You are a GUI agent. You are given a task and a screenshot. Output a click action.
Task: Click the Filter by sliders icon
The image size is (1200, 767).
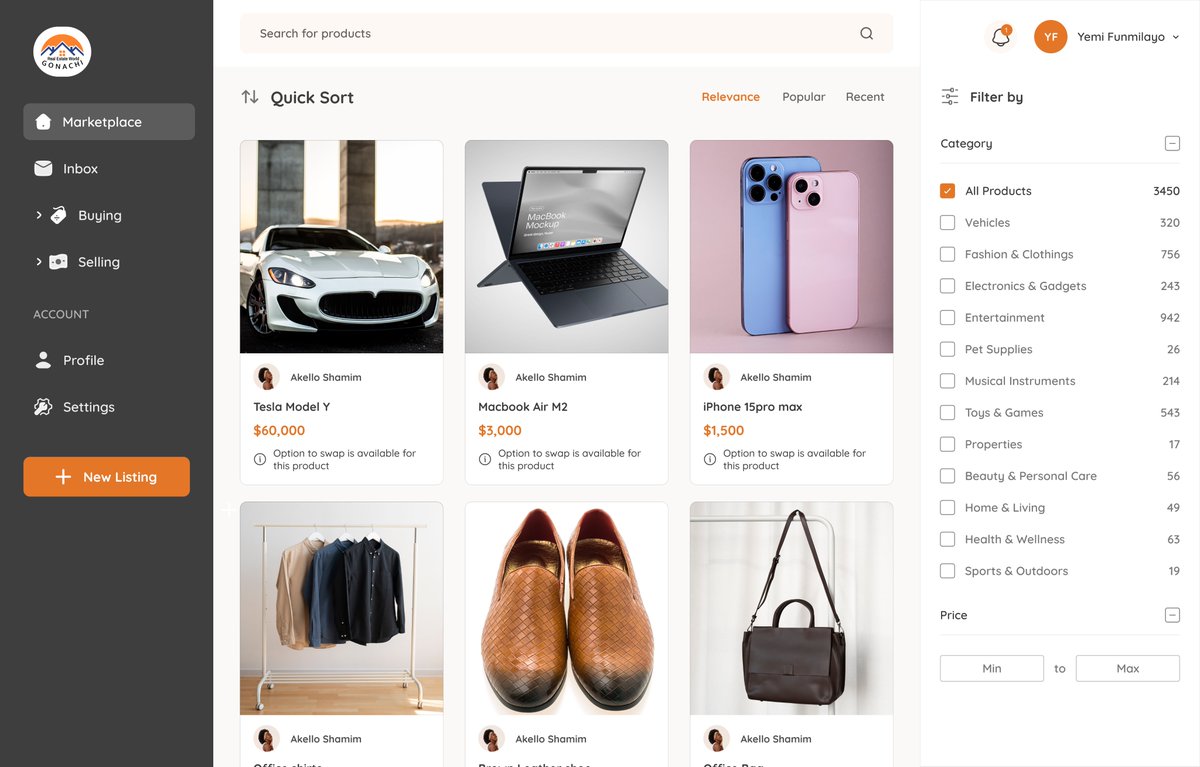(x=950, y=97)
